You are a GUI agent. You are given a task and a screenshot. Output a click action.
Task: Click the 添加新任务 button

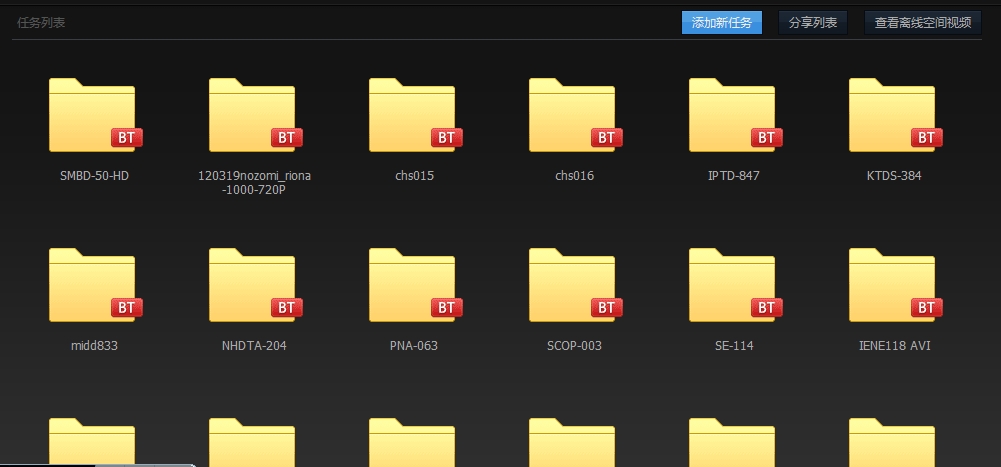coord(721,23)
